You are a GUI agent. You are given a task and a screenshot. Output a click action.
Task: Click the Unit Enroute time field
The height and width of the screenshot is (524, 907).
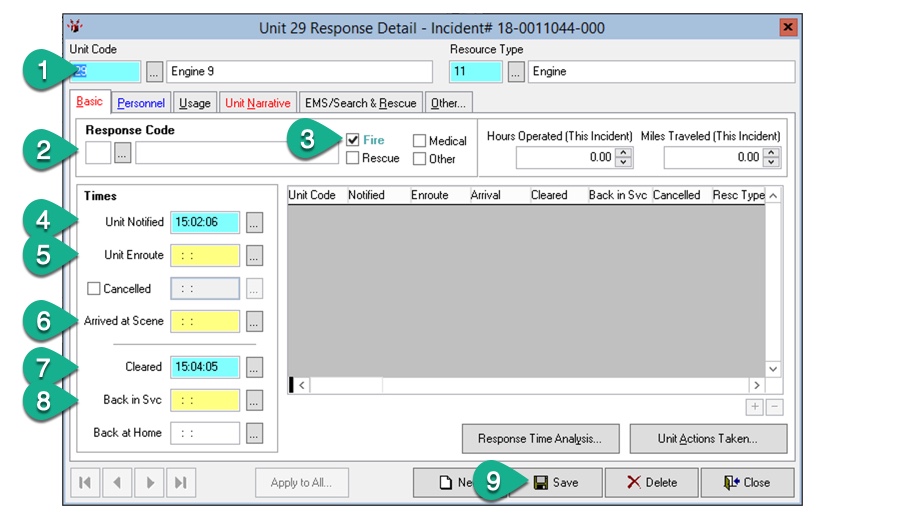tap(205, 256)
